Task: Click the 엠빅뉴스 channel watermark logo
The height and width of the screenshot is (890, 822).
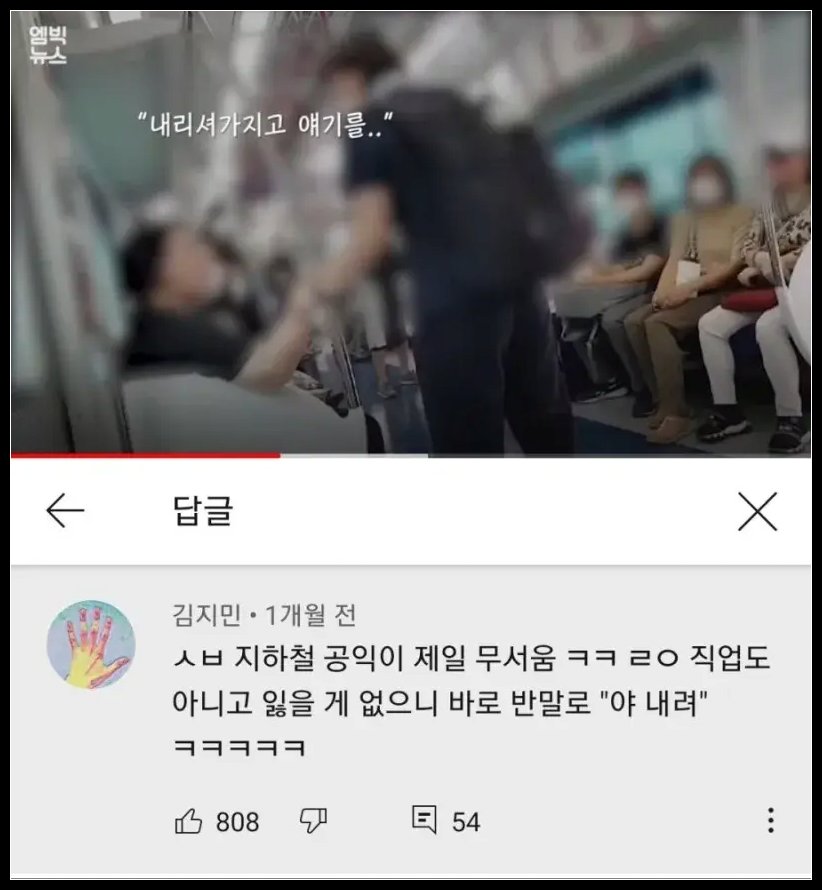Action: [x=48, y=45]
